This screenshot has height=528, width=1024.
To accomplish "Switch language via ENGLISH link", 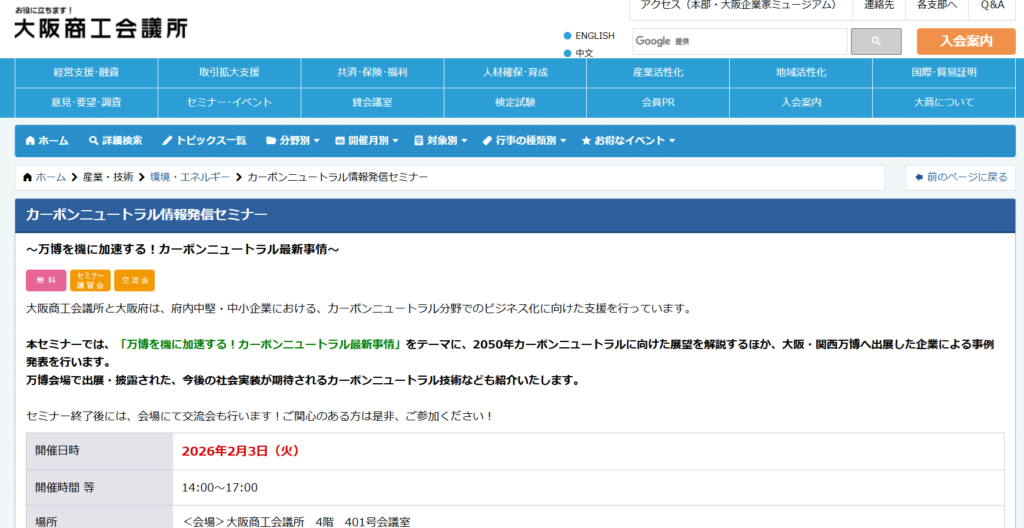I will click(x=594, y=36).
